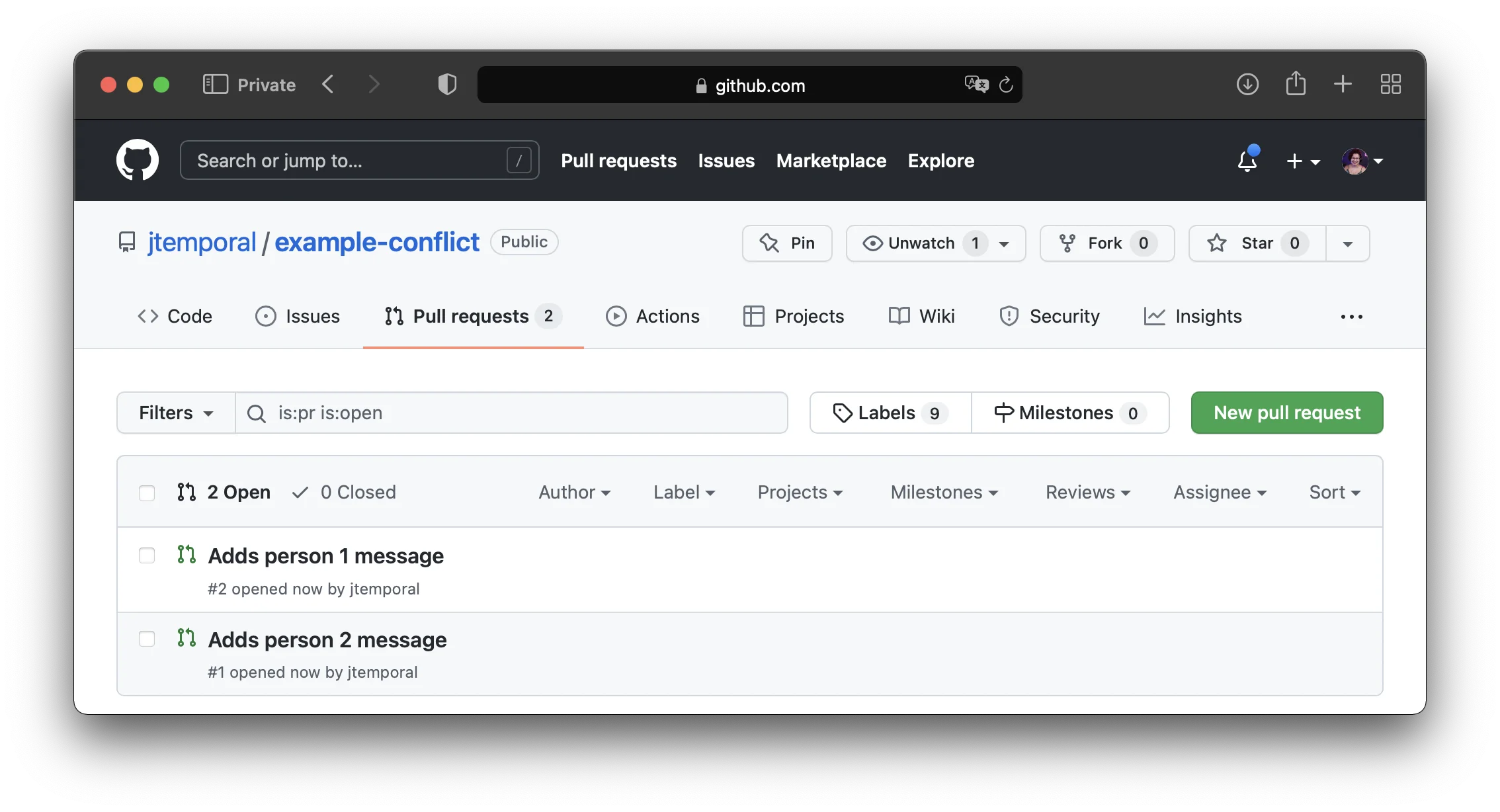Open the Labels icon next to pull requests
The width and height of the screenshot is (1500, 812).
843,412
